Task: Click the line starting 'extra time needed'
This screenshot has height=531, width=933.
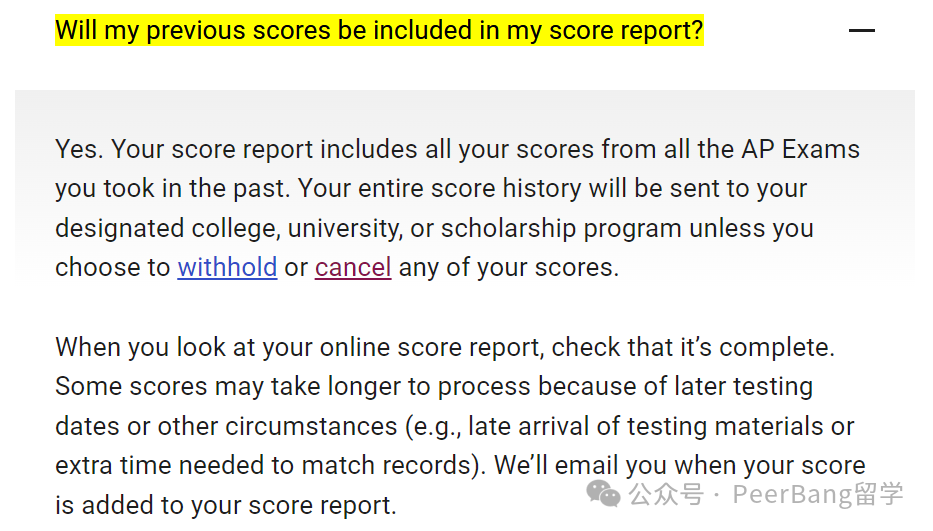Action: tap(460, 466)
